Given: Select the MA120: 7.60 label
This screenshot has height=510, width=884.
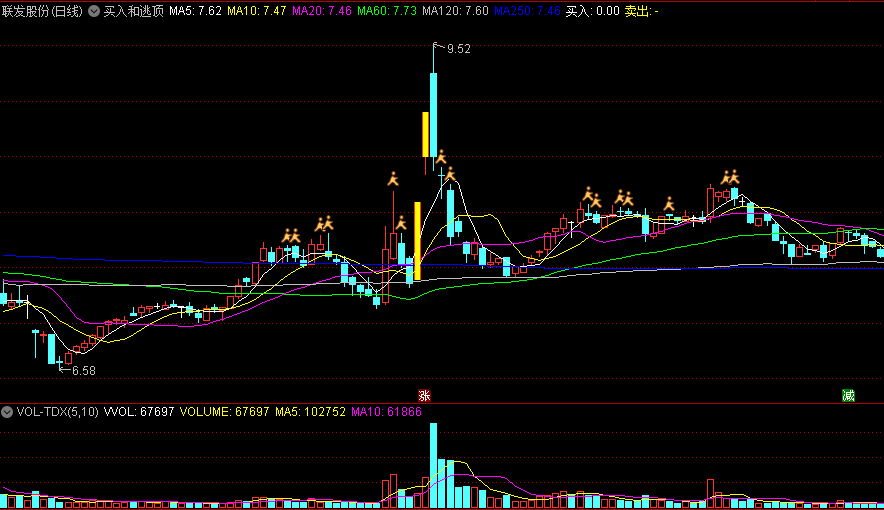Looking at the screenshot, I should pyautogui.click(x=455, y=11).
